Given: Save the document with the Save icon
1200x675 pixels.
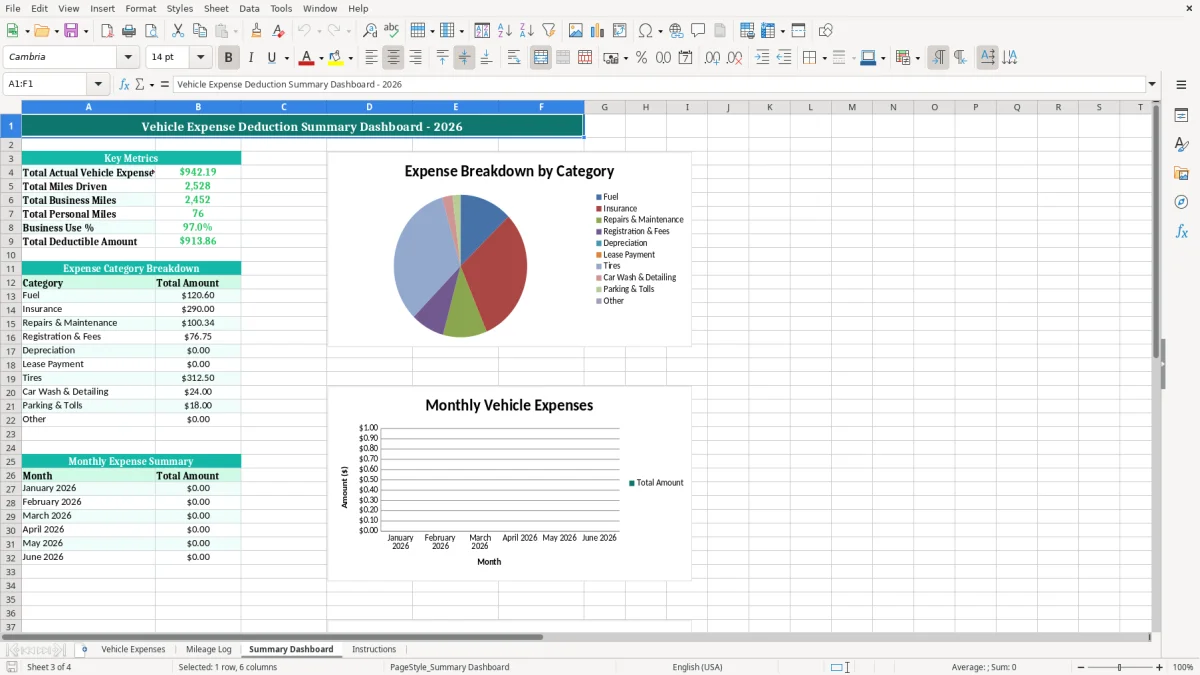Looking at the screenshot, I should pyautogui.click(x=71, y=31).
